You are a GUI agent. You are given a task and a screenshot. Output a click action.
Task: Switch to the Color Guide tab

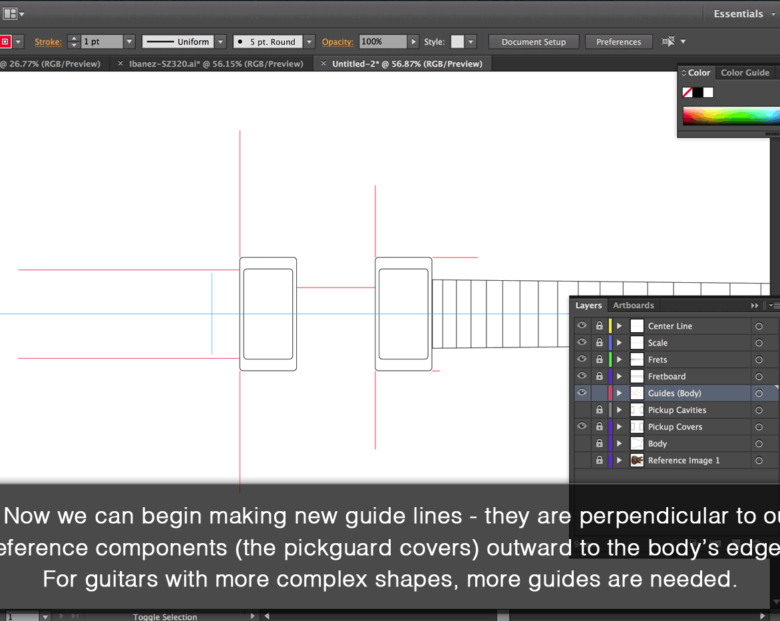[745, 73]
